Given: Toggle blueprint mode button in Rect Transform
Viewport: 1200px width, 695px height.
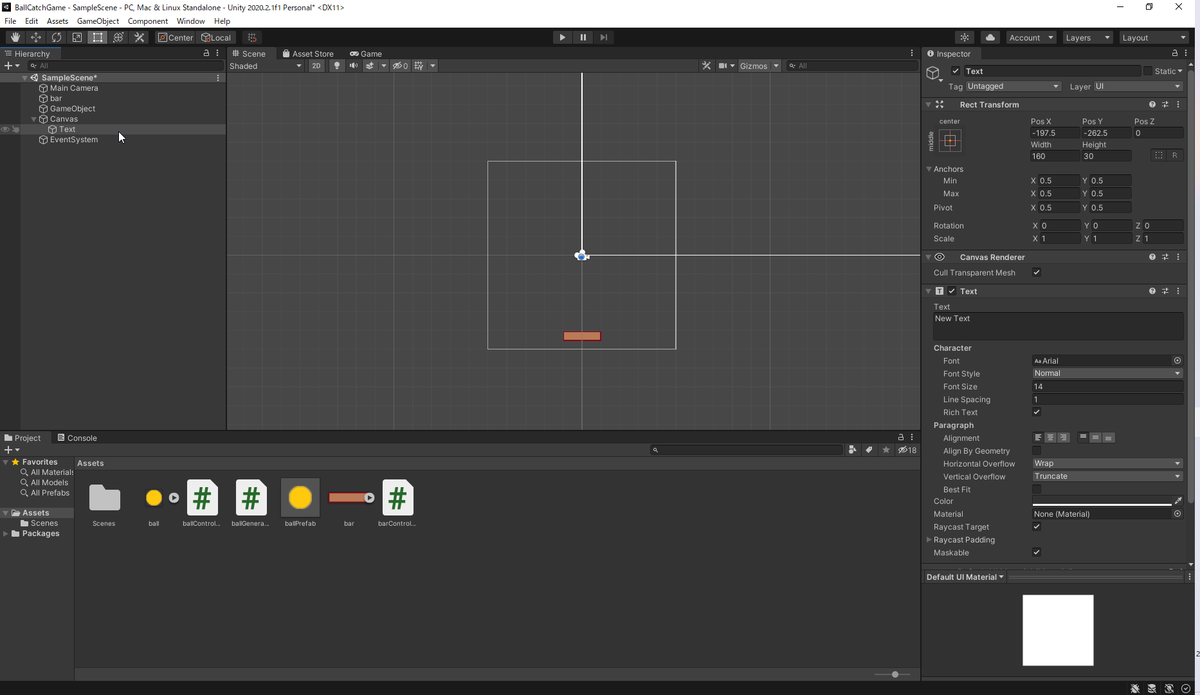Looking at the screenshot, I should pos(1159,156).
